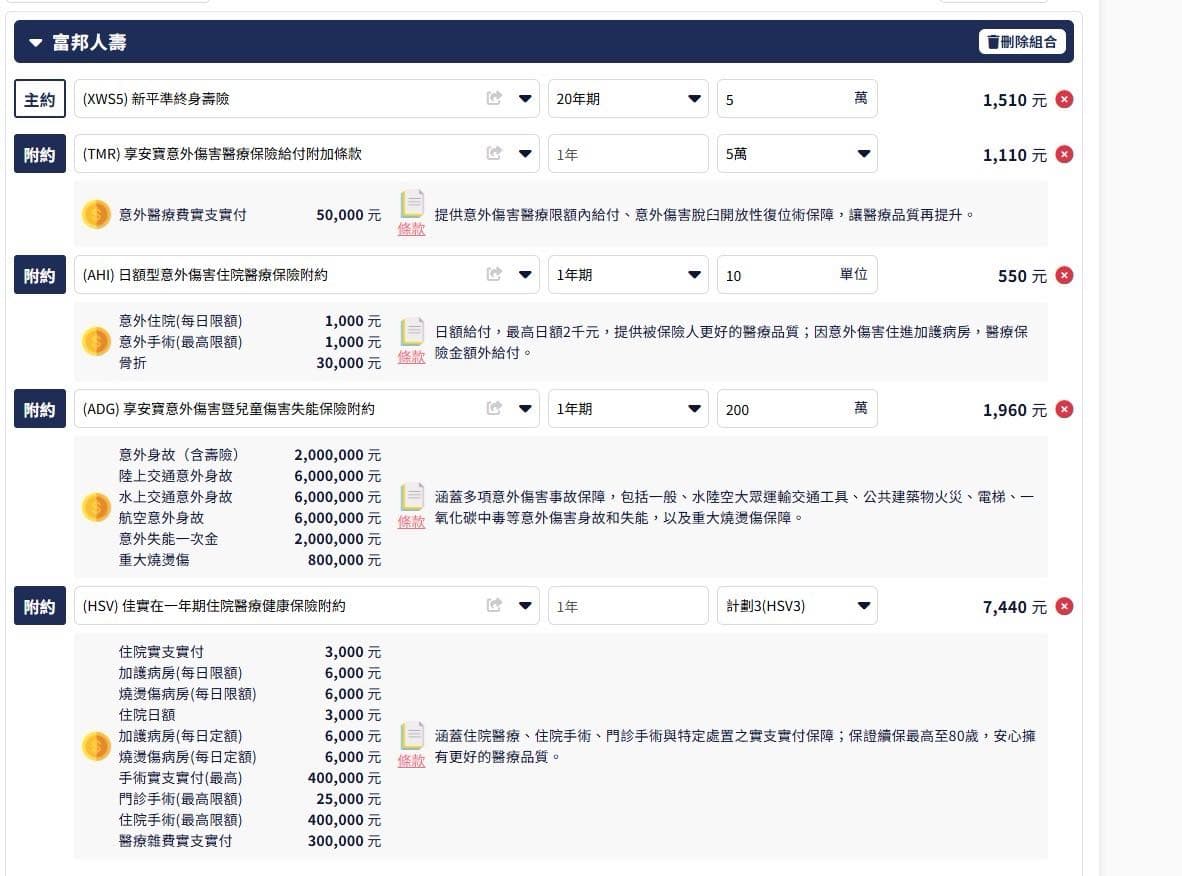The width and height of the screenshot is (1182, 876).
Task: Expand the XWS5 product dropdown
Action: tap(525, 99)
